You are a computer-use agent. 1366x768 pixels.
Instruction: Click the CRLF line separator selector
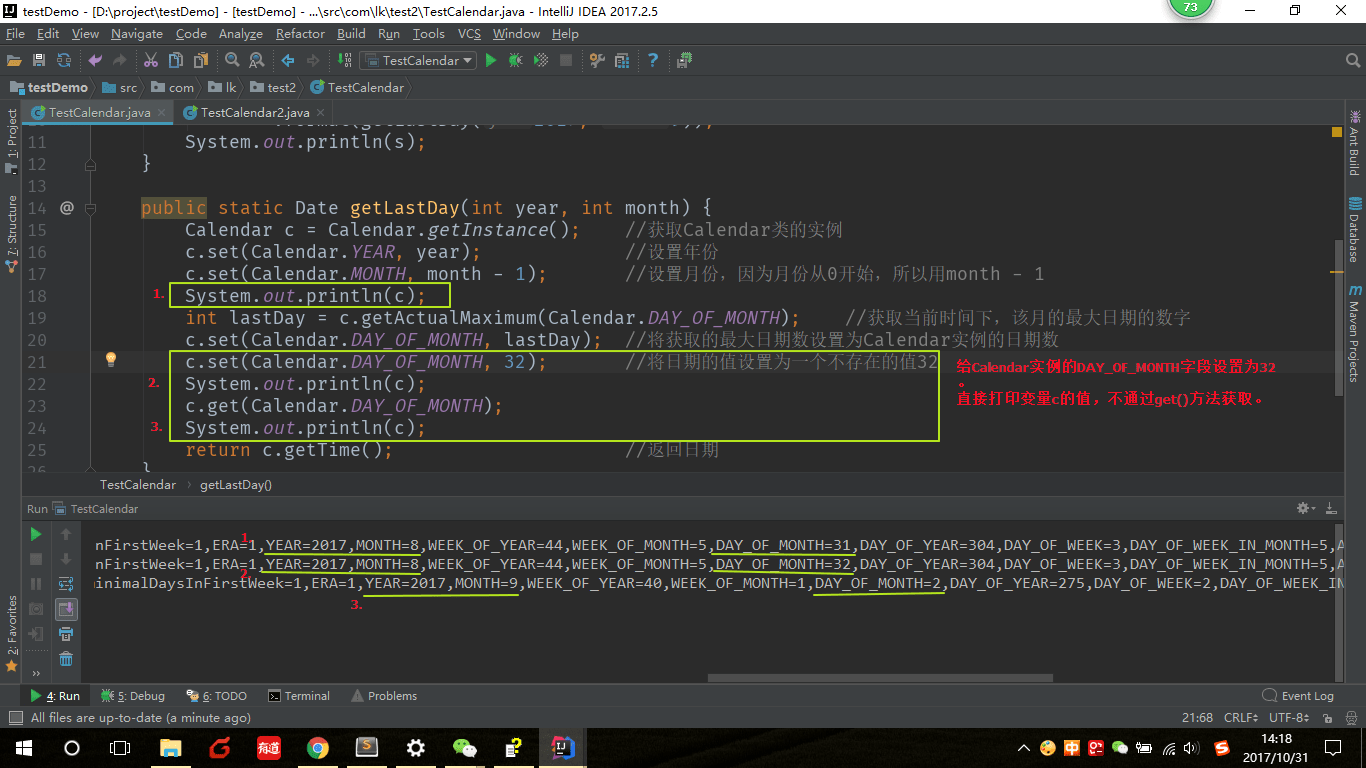1241,718
